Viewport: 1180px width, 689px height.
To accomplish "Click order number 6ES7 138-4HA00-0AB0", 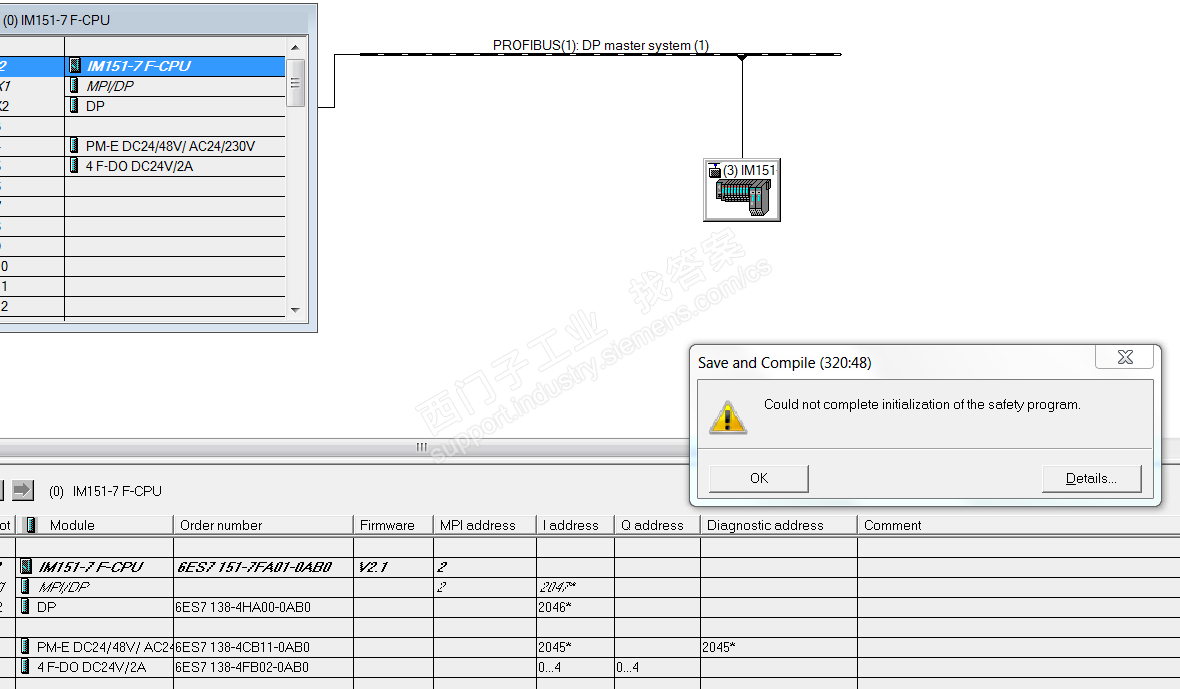I will (x=243, y=607).
